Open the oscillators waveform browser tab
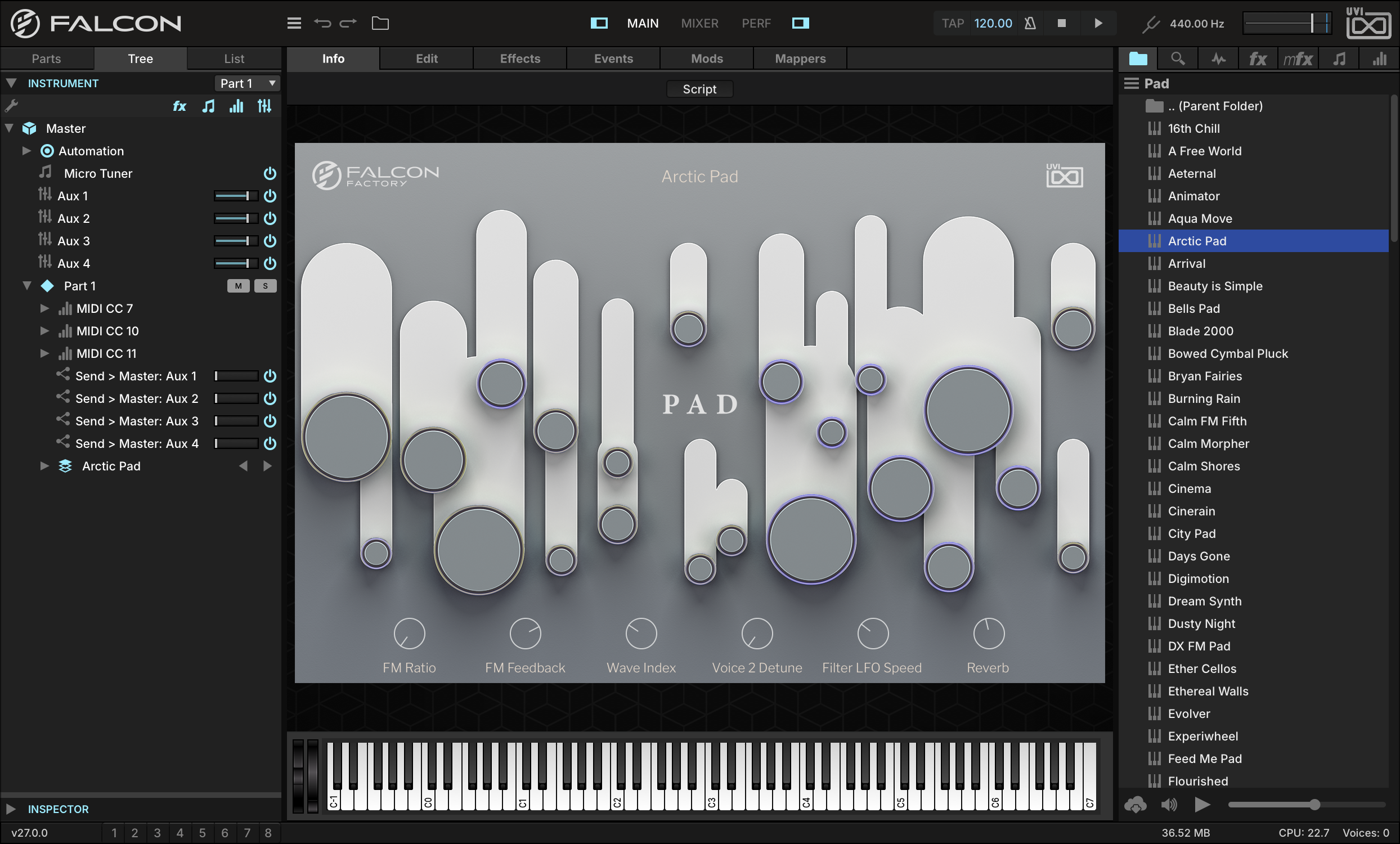The height and width of the screenshot is (844, 1400). point(1218,59)
